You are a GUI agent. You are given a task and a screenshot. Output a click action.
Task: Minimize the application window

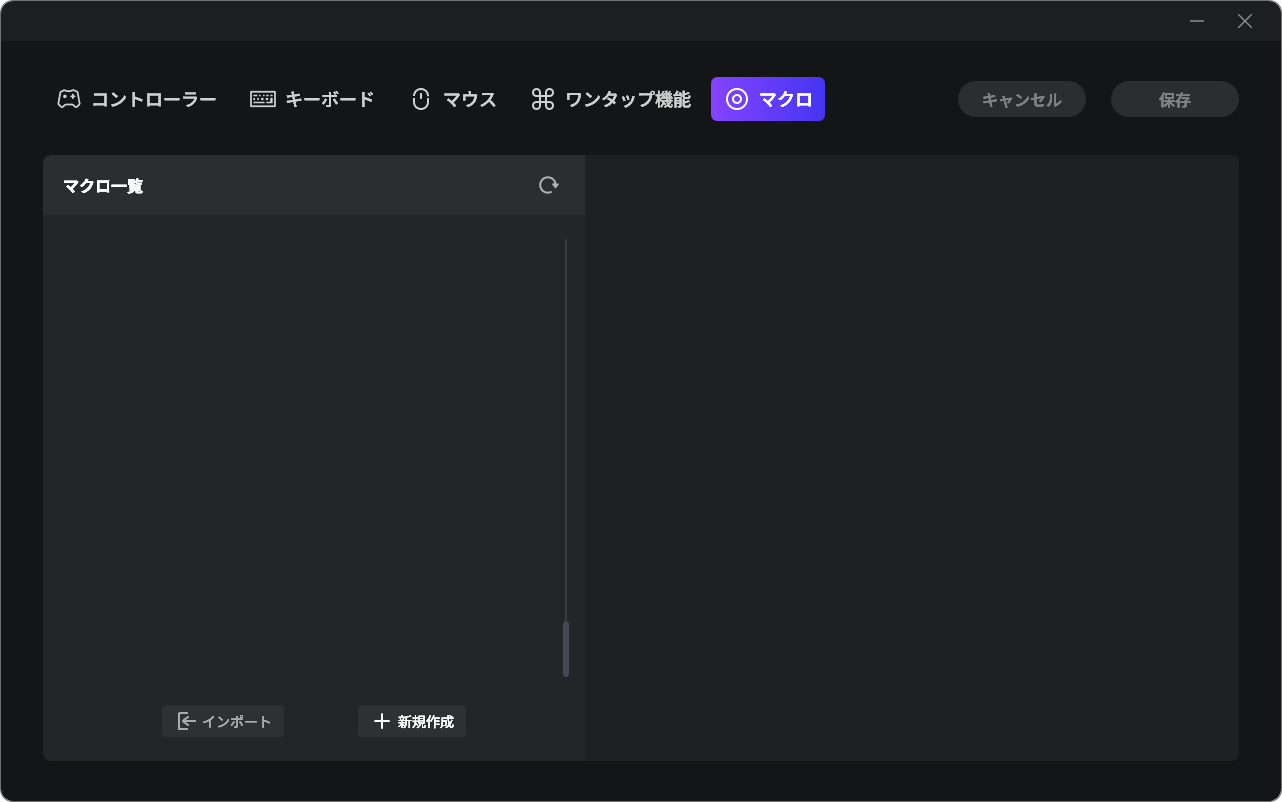tap(1197, 21)
